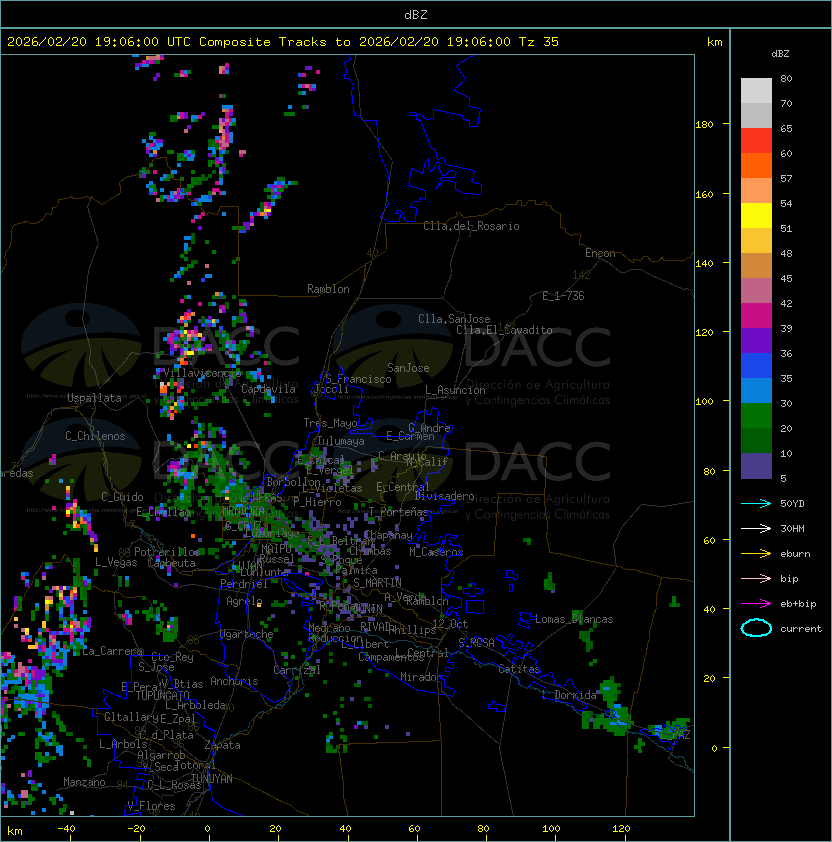Select the bright yellow swatch below 54 dBZ

(756, 216)
